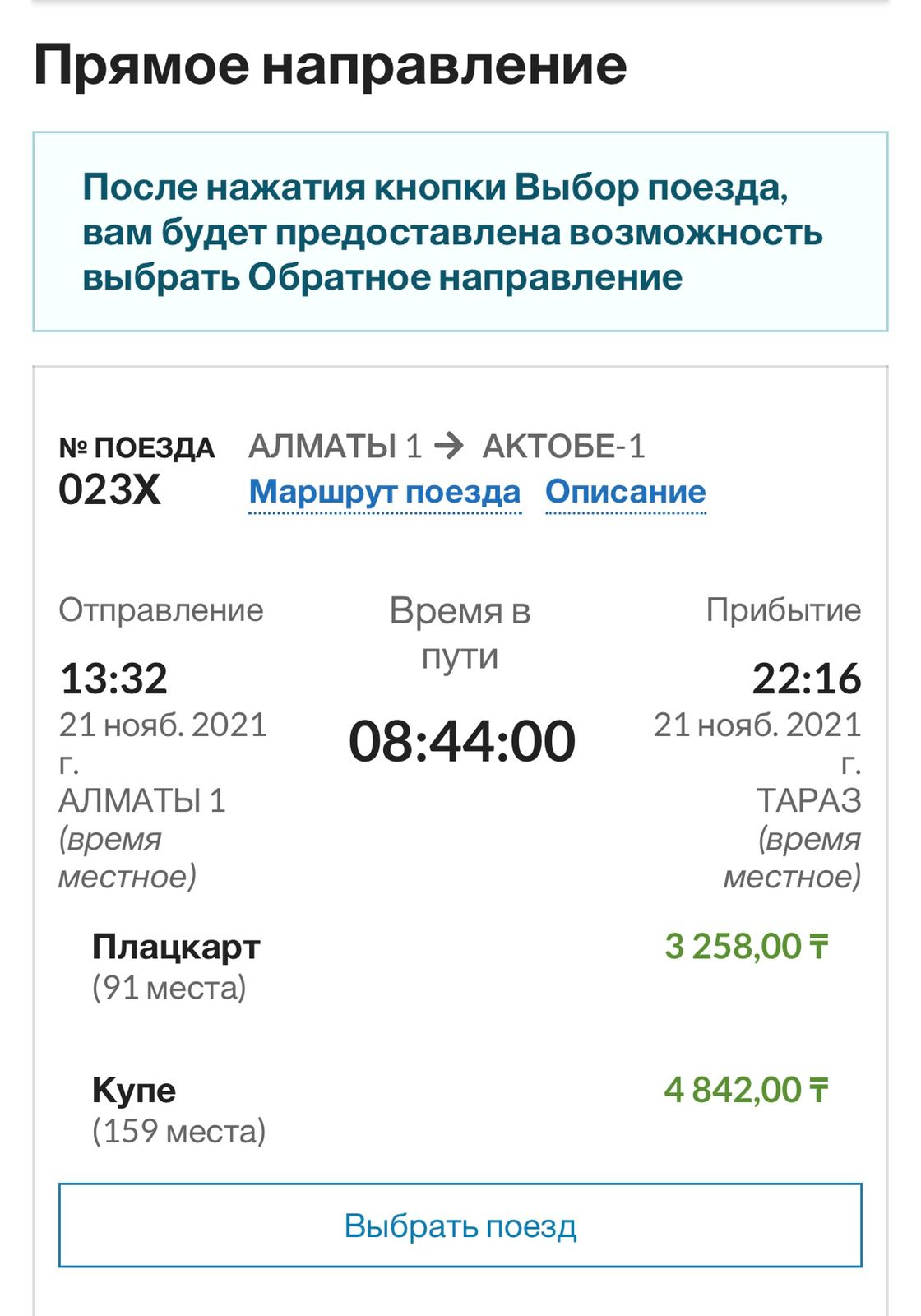Click the "(91 места)" seat availability text
921x1316 pixels.
click(169, 988)
